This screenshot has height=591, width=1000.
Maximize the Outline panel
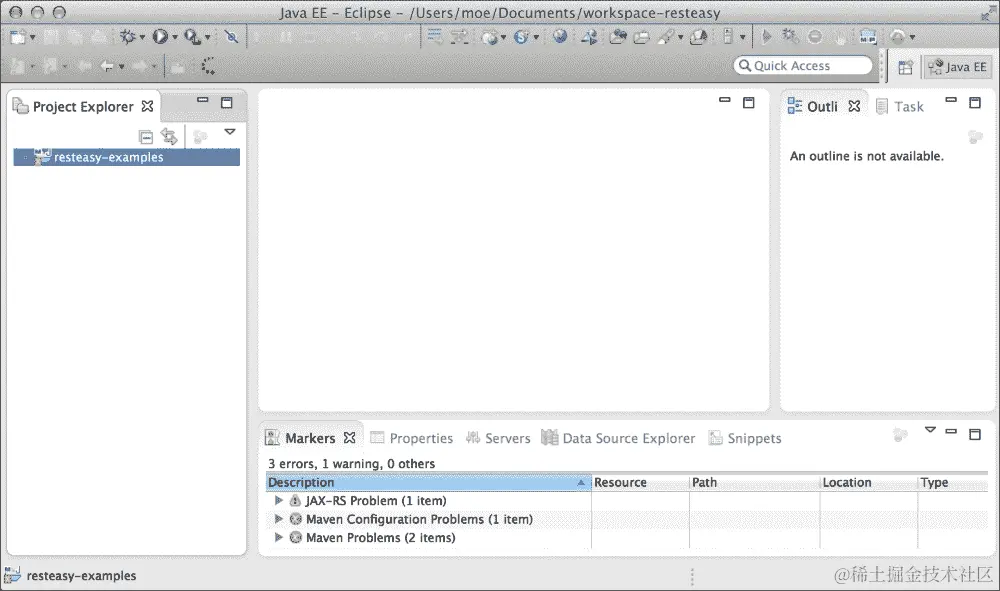(x=974, y=103)
